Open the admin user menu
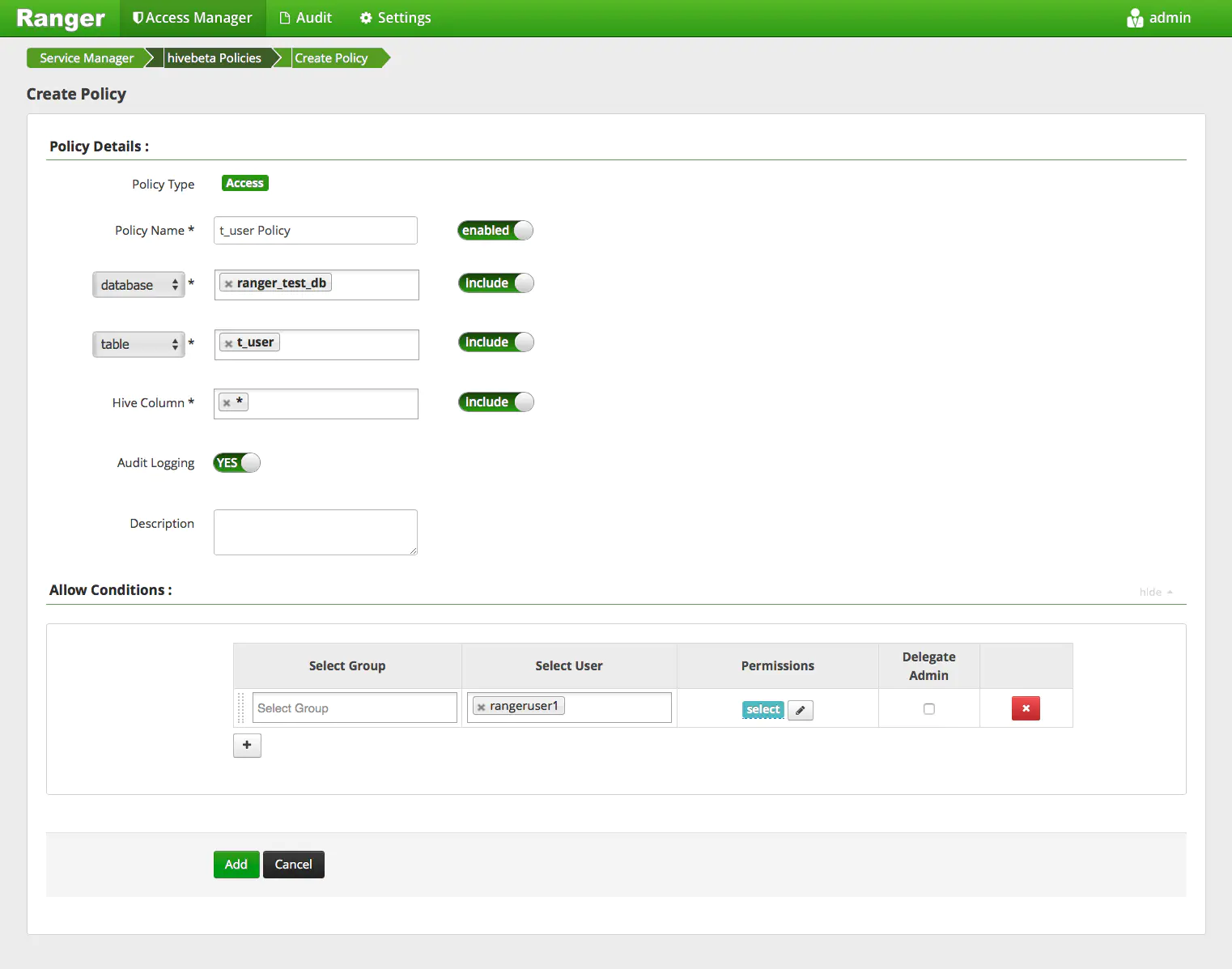 (x=1158, y=18)
